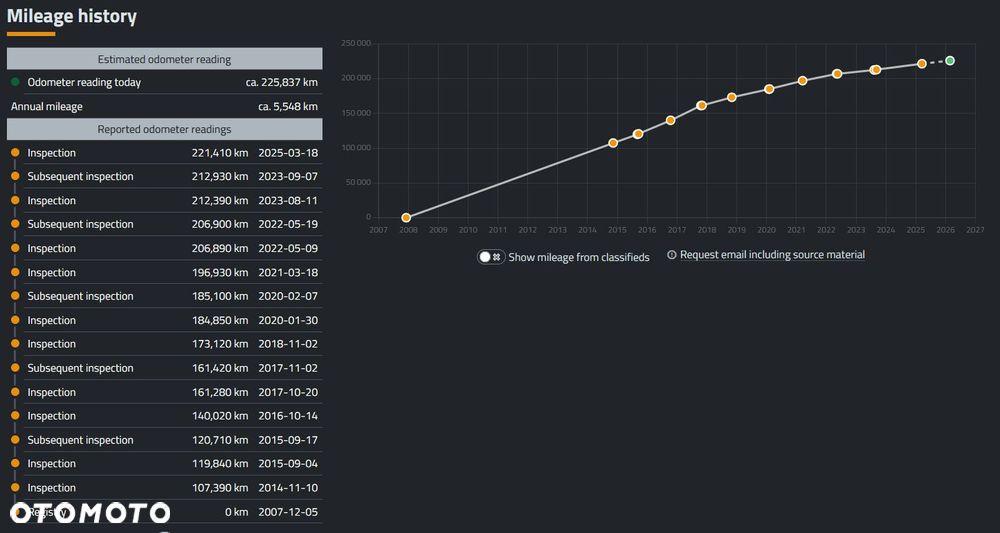Click the 161,420 km reading
Image resolution: width=1000 pixels, height=533 pixels.
click(220, 369)
